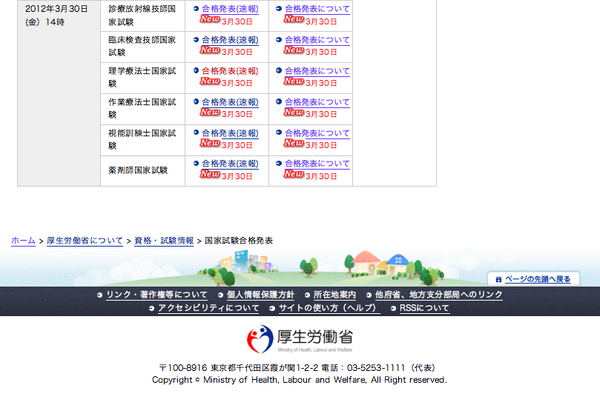Open 所在地案内 footer link
Viewport: 600px width, 405px height.
click(334, 295)
